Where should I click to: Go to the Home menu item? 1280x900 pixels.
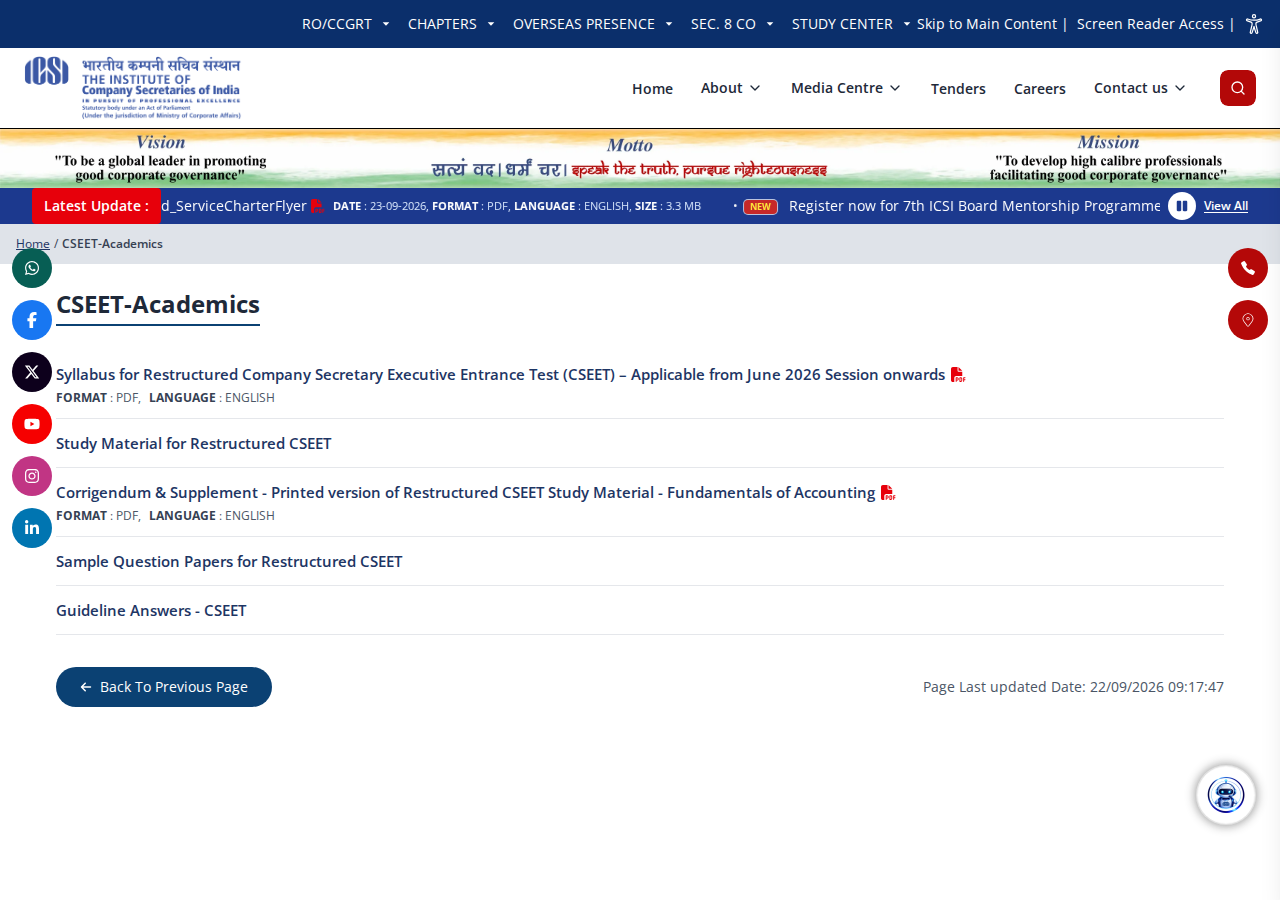[652, 89]
